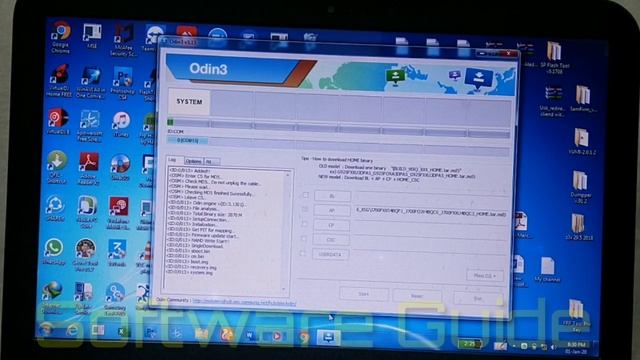Toggle the USERDATA file checkbox
This screenshot has width=640, height=360.
tap(303, 253)
